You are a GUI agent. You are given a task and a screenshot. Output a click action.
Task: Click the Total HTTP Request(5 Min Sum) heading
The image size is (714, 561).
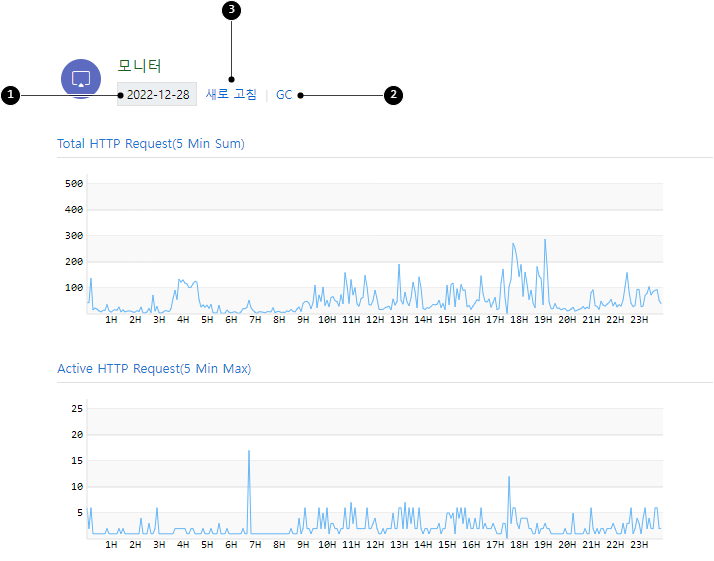click(151, 143)
